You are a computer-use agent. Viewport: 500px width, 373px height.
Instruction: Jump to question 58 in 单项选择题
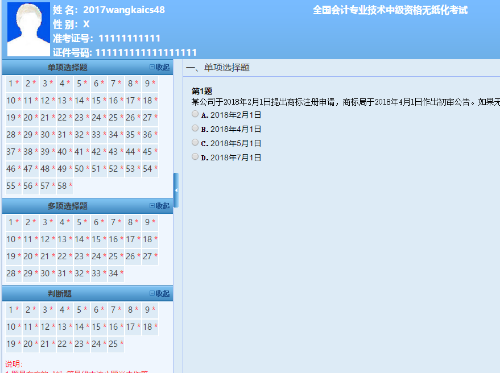tap(65, 186)
